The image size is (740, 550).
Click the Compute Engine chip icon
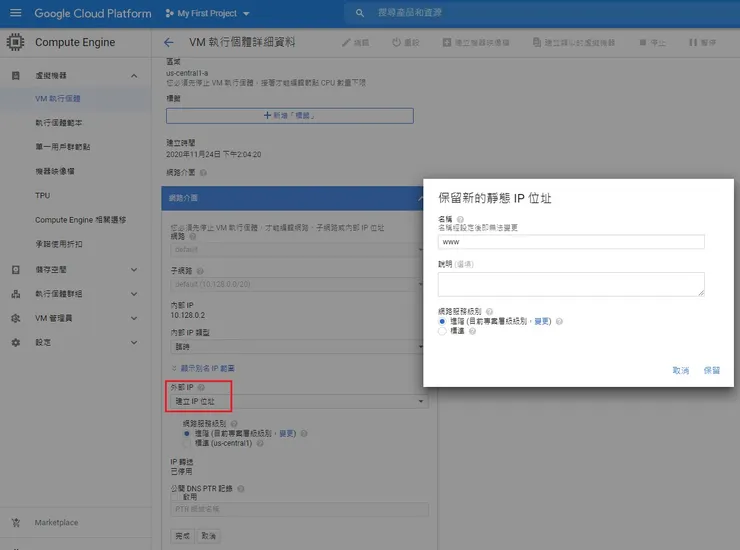point(16,42)
